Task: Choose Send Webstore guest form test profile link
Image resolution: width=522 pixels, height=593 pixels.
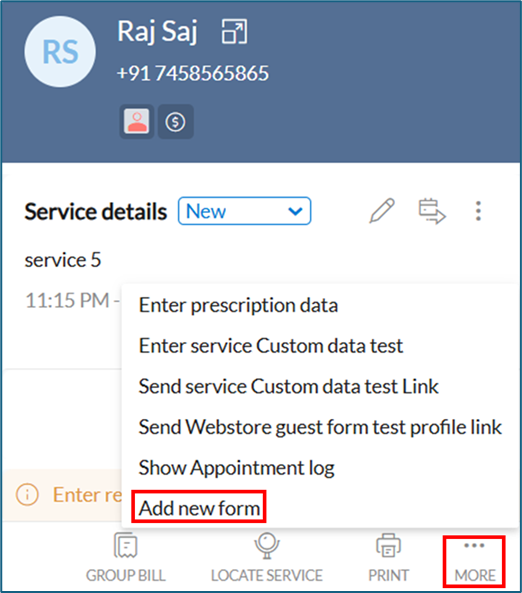Action: coord(320,427)
